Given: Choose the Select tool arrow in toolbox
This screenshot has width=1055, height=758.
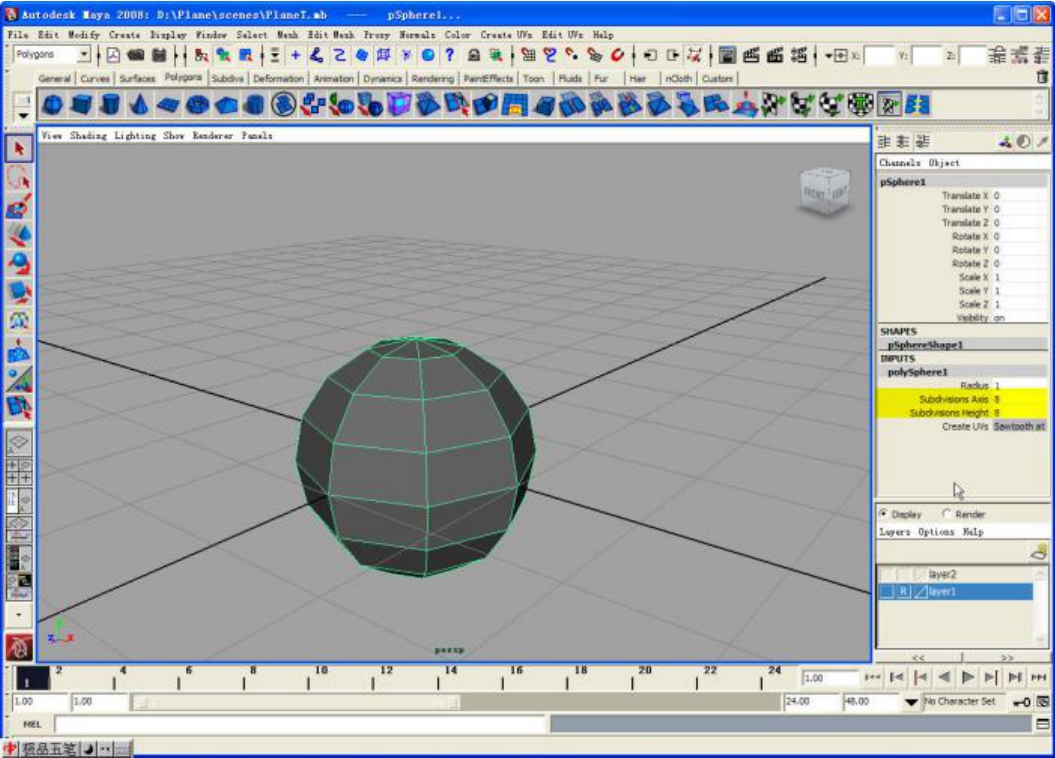Looking at the screenshot, I should tap(19, 149).
